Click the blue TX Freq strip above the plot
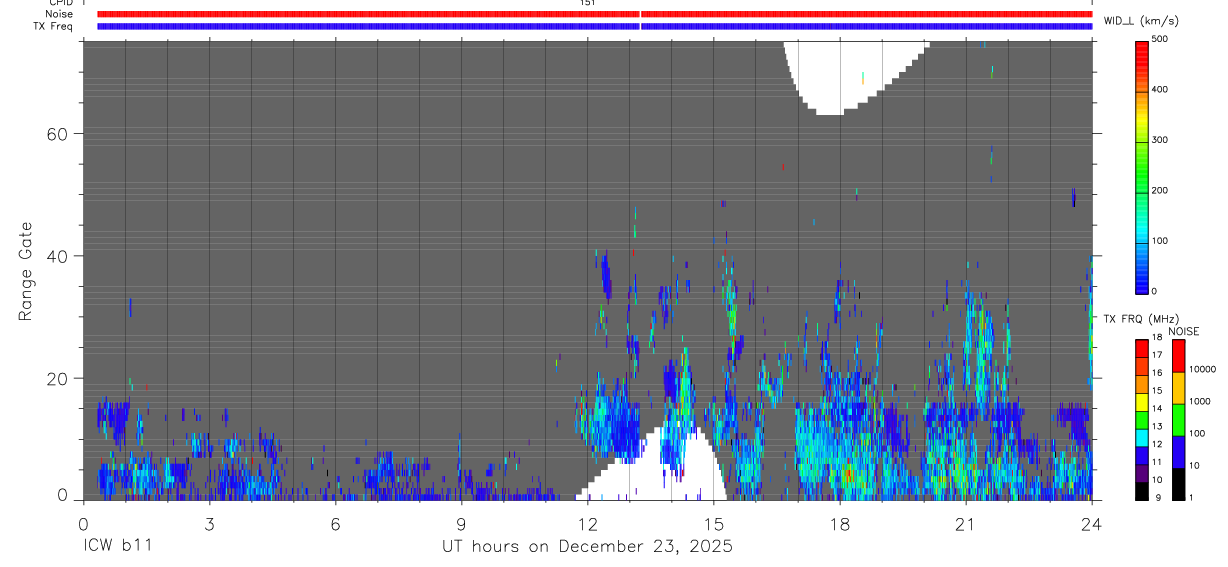This screenshot has width=1228, height=567. pos(594,26)
